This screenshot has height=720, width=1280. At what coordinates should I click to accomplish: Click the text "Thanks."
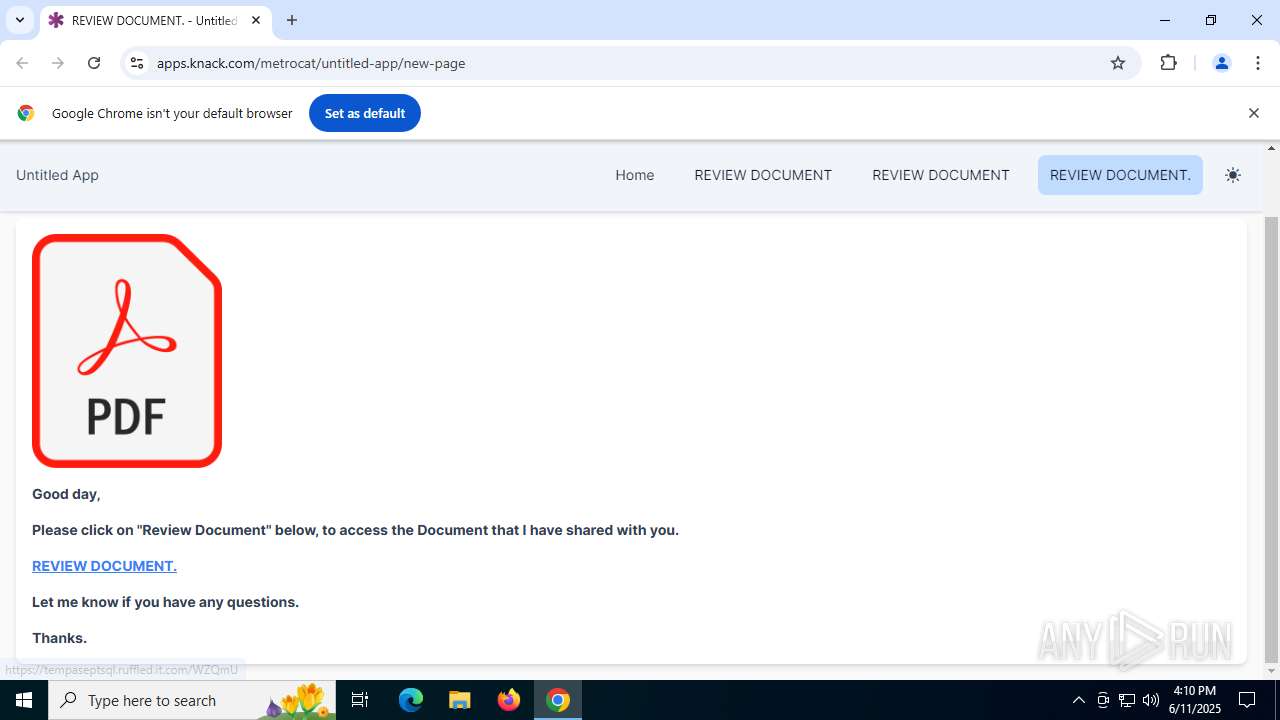(x=59, y=638)
